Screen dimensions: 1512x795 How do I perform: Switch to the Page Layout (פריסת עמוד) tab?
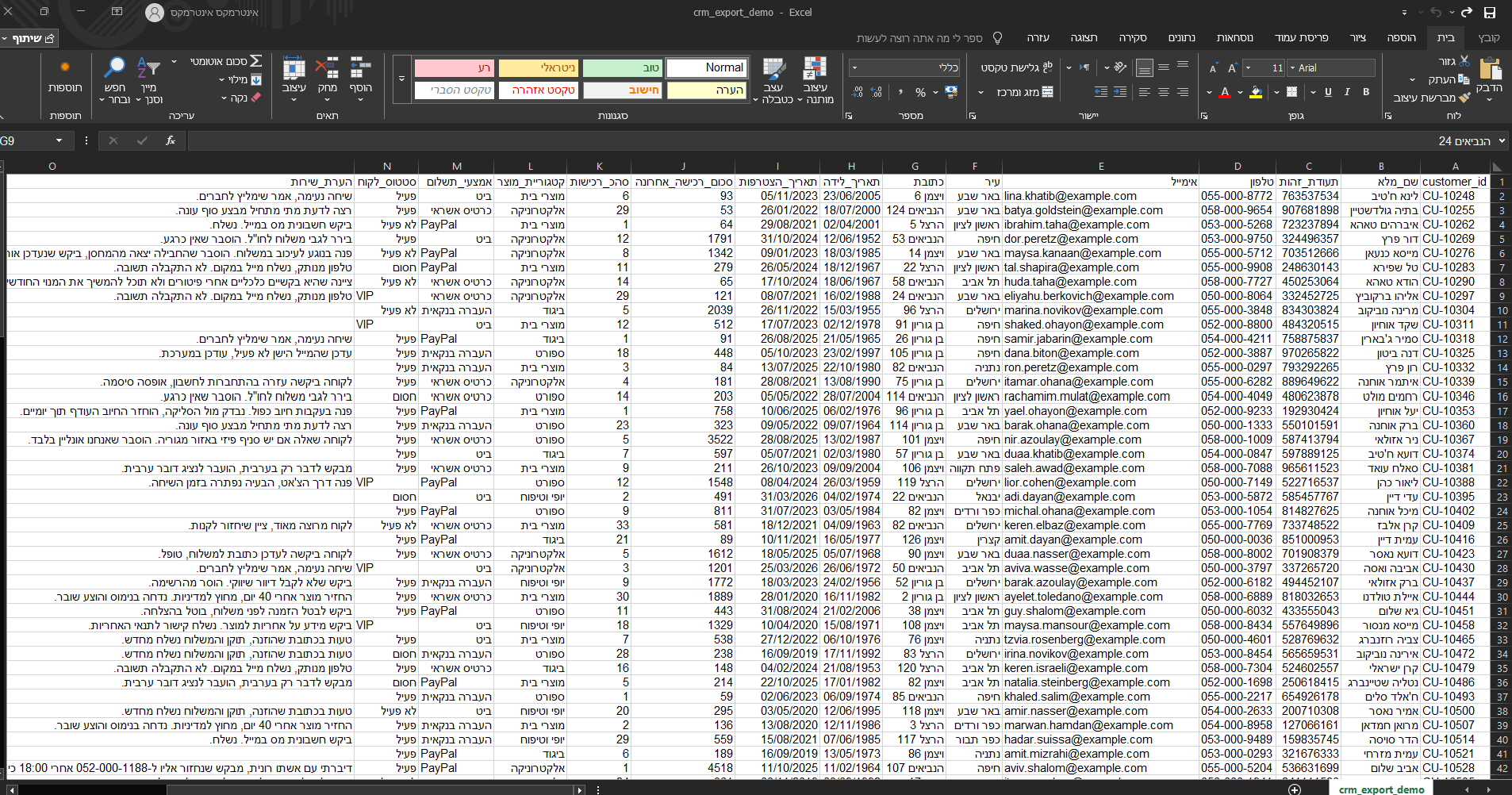1301,37
